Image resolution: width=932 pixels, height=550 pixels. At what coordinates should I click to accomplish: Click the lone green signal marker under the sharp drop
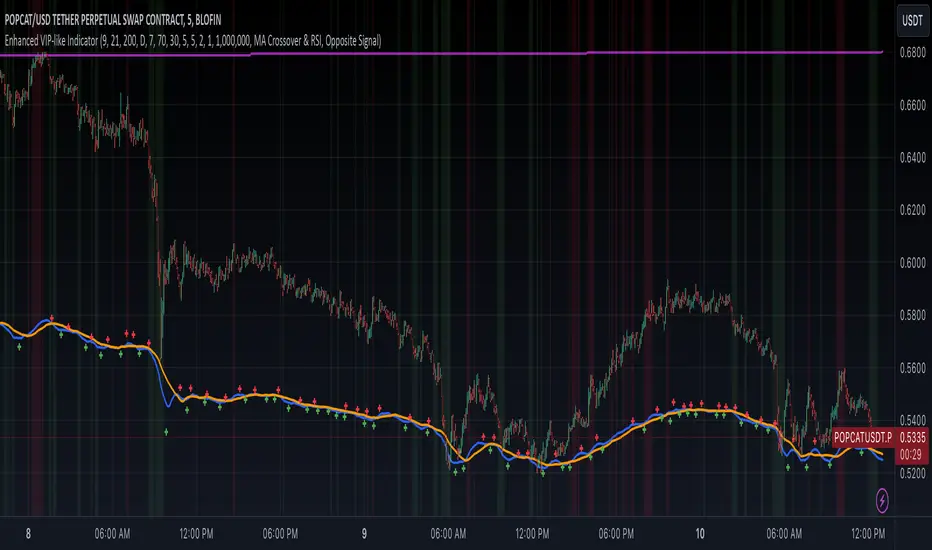pos(166,431)
